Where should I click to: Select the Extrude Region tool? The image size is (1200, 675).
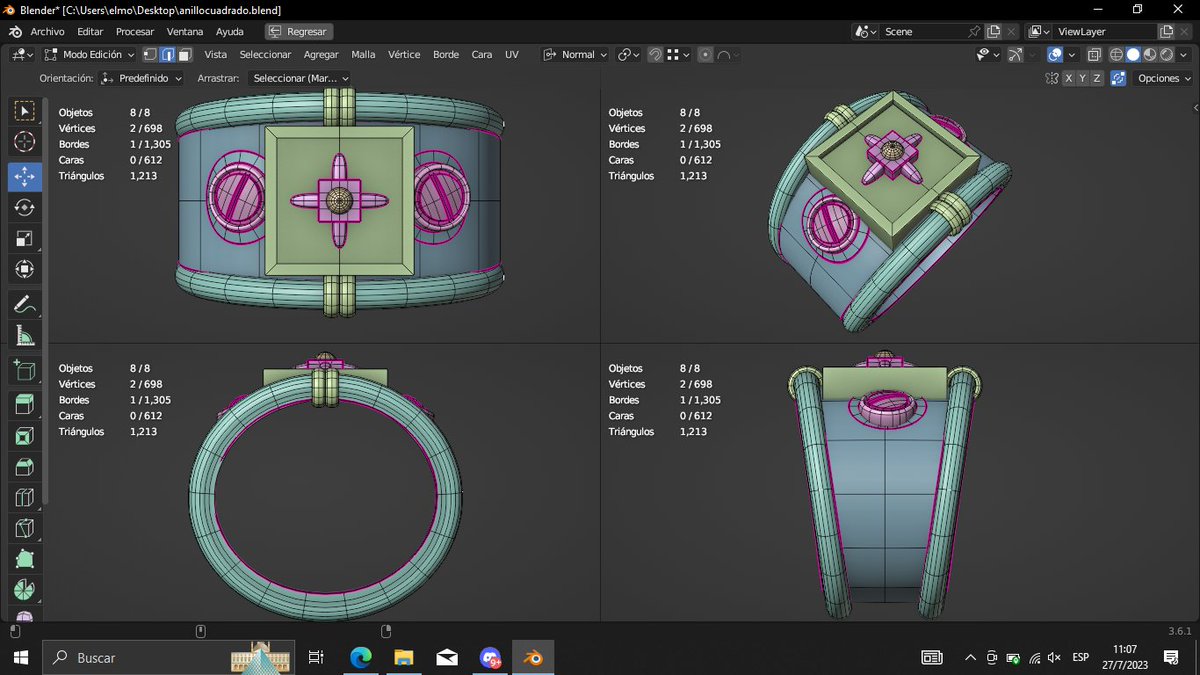pyautogui.click(x=25, y=405)
